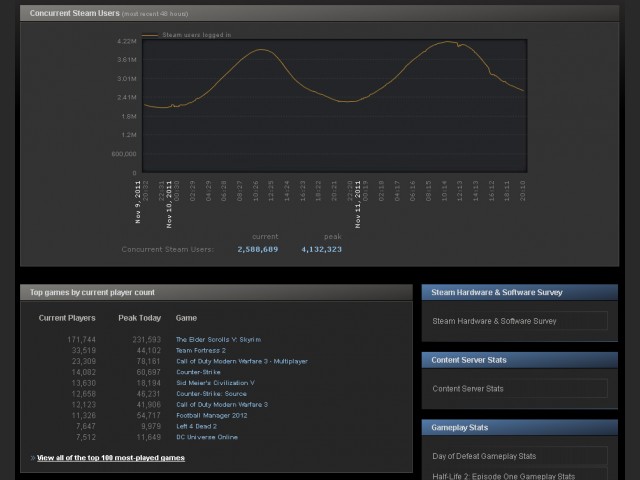Open Team Fortress 2 game link
The width and height of the screenshot is (640, 480).
pos(200,350)
